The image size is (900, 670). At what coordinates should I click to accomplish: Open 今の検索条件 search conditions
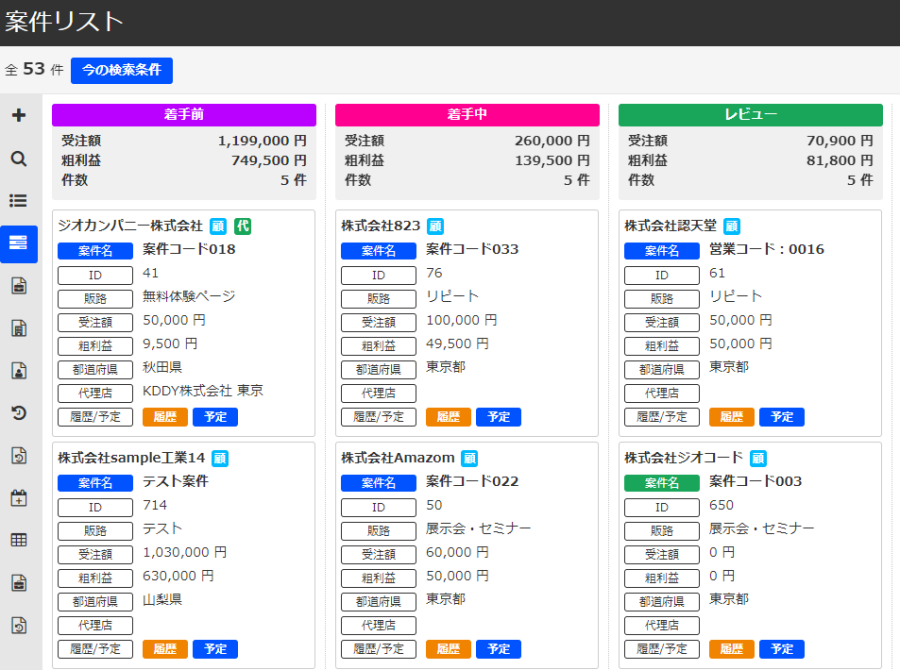pyautogui.click(x=121, y=70)
